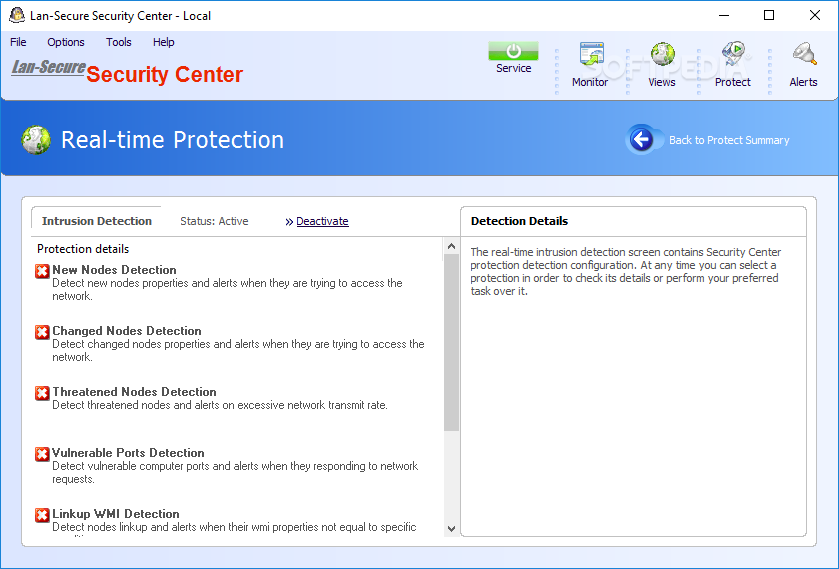Viewport: 839px width, 569px height.
Task: Open the Tools menu
Action: pyautogui.click(x=119, y=42)
